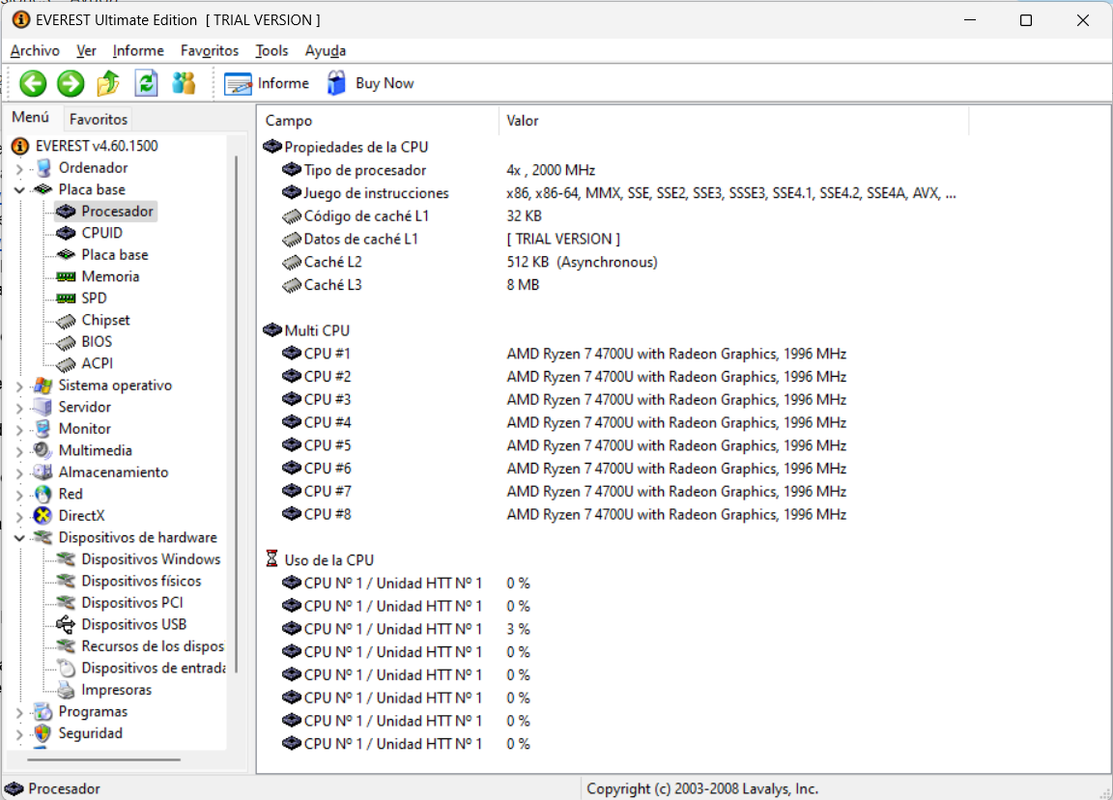Click the 3 % CPU usage value
Screen dimensions: 1113x800
coord(518,630)
